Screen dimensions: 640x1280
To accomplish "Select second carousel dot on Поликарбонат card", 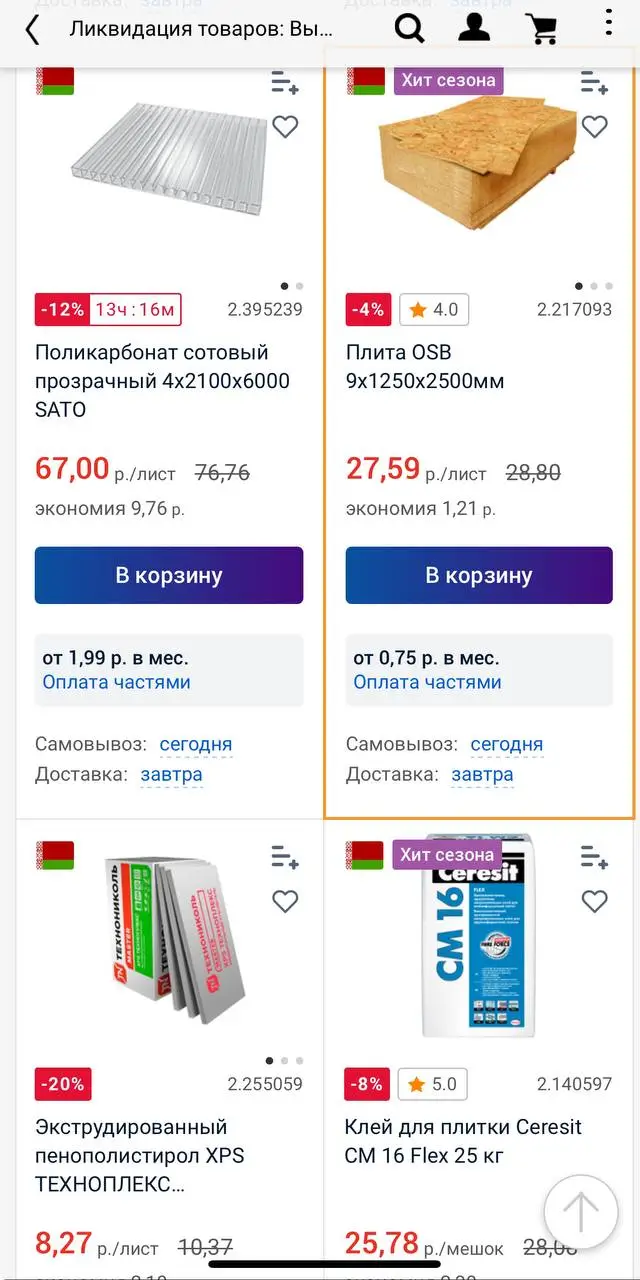I will coord(298,285).
